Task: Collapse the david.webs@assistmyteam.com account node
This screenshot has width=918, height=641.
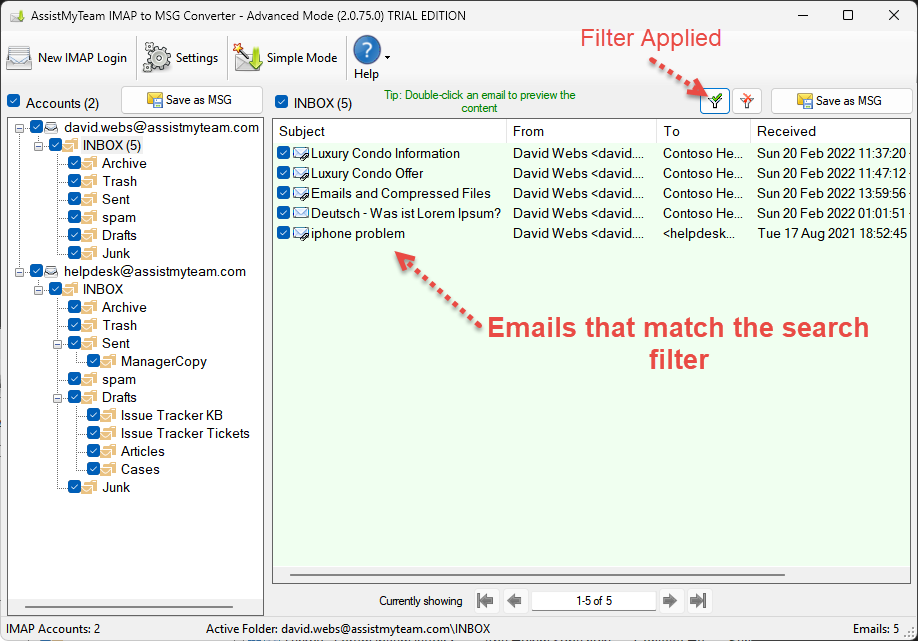Action: point(21,128)
